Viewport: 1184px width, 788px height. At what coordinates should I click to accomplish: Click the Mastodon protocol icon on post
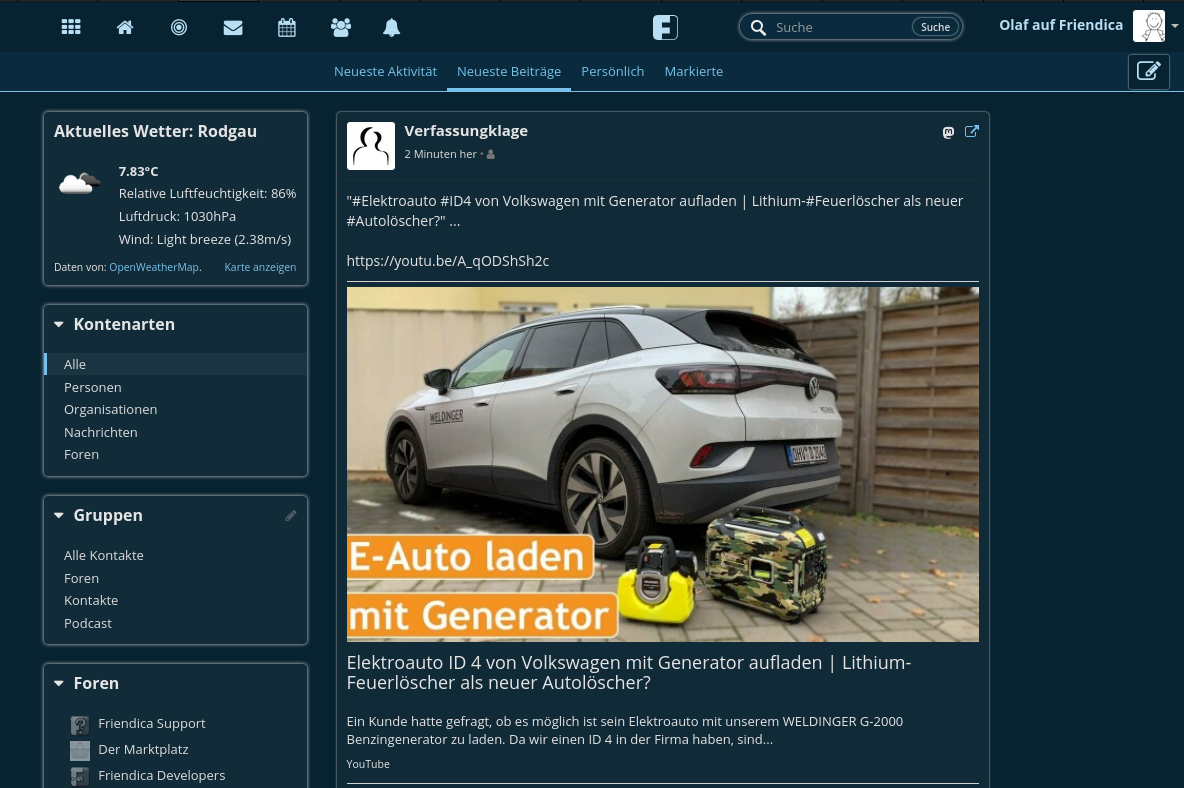tap(948, 132)
